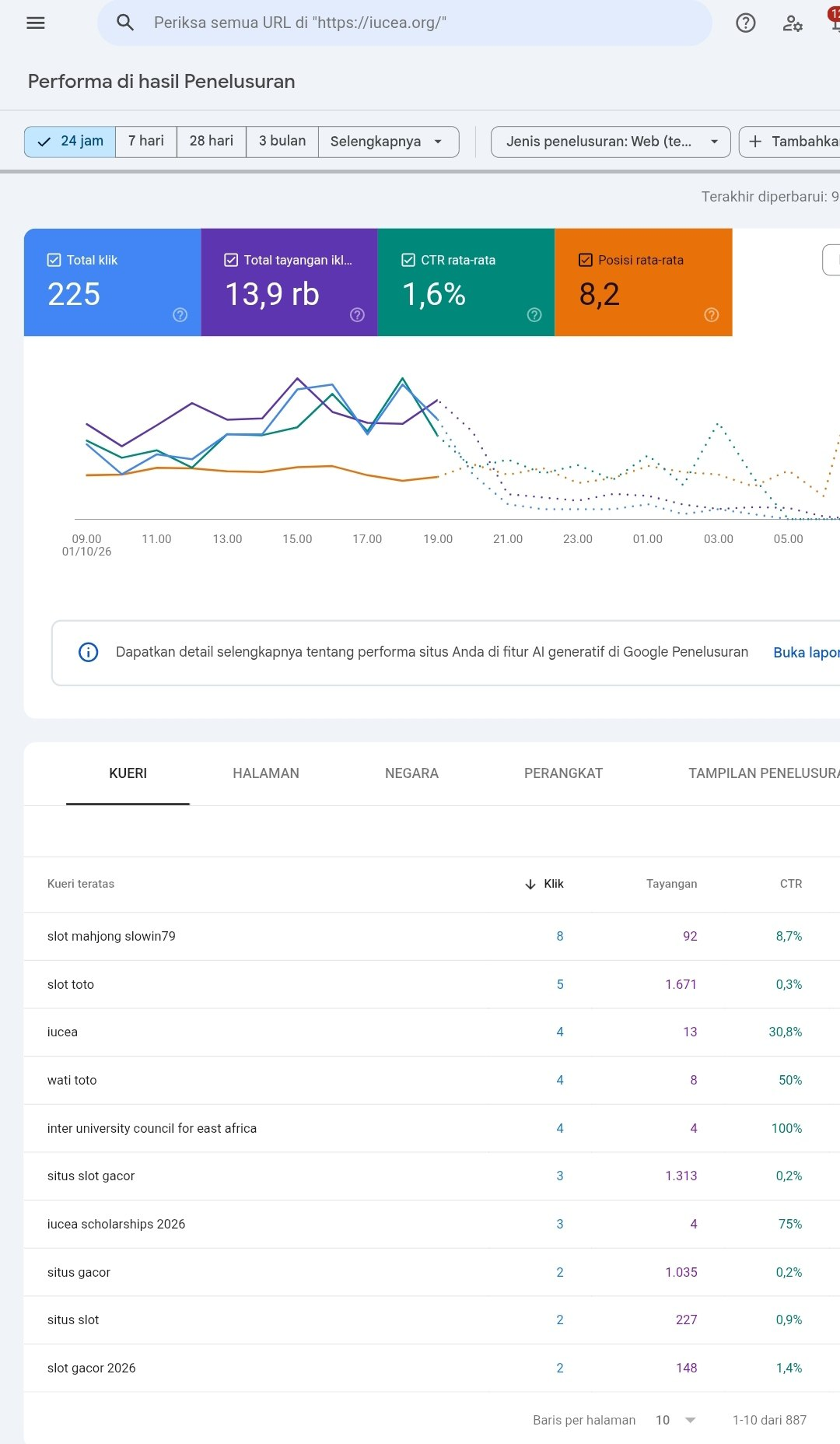Open the Buka laporan link

coord(807,653)
